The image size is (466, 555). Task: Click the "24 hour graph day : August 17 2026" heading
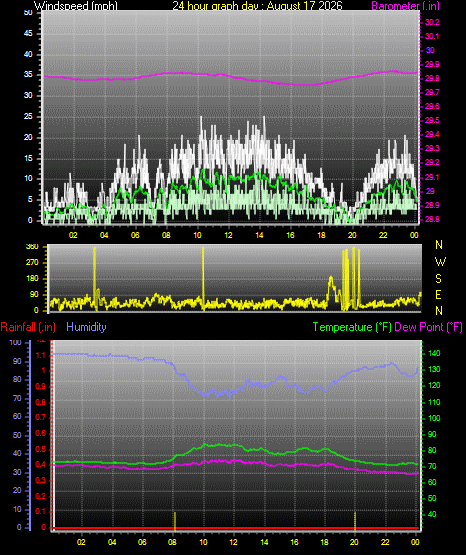[x=257, y=6]
